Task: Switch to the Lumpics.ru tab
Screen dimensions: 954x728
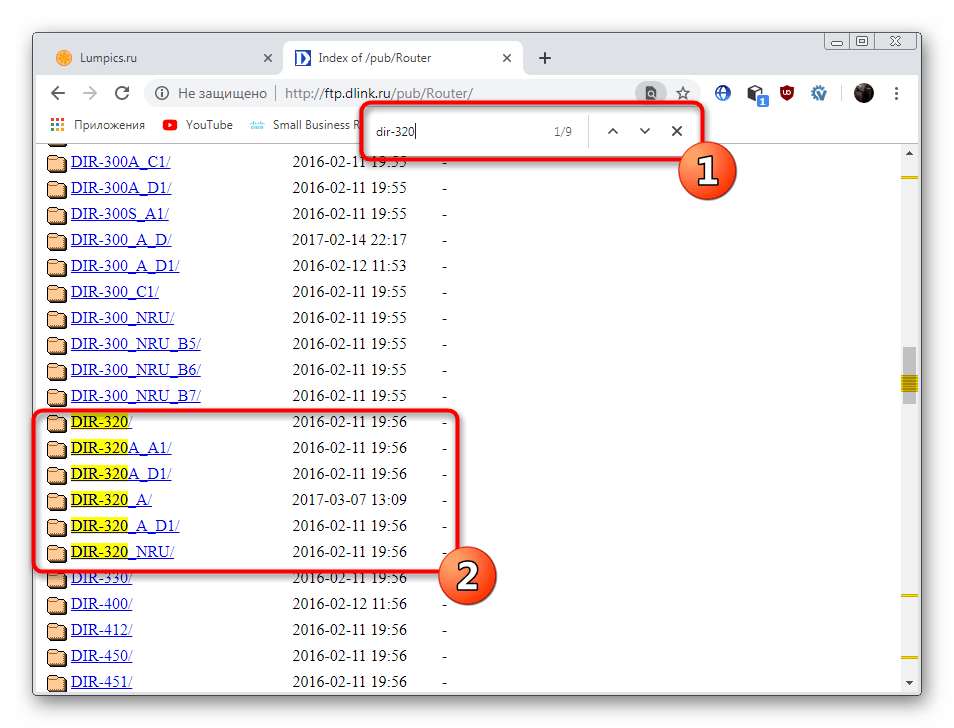Action: pos(158,58)
